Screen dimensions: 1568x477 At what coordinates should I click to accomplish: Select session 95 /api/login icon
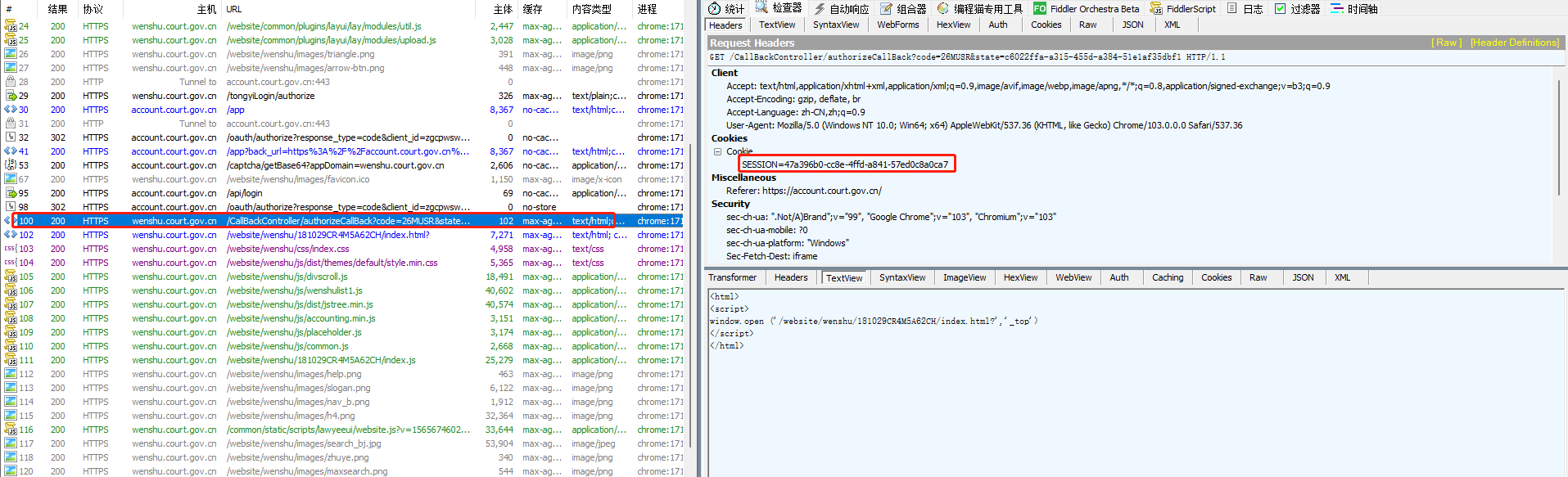pos(11,193)
